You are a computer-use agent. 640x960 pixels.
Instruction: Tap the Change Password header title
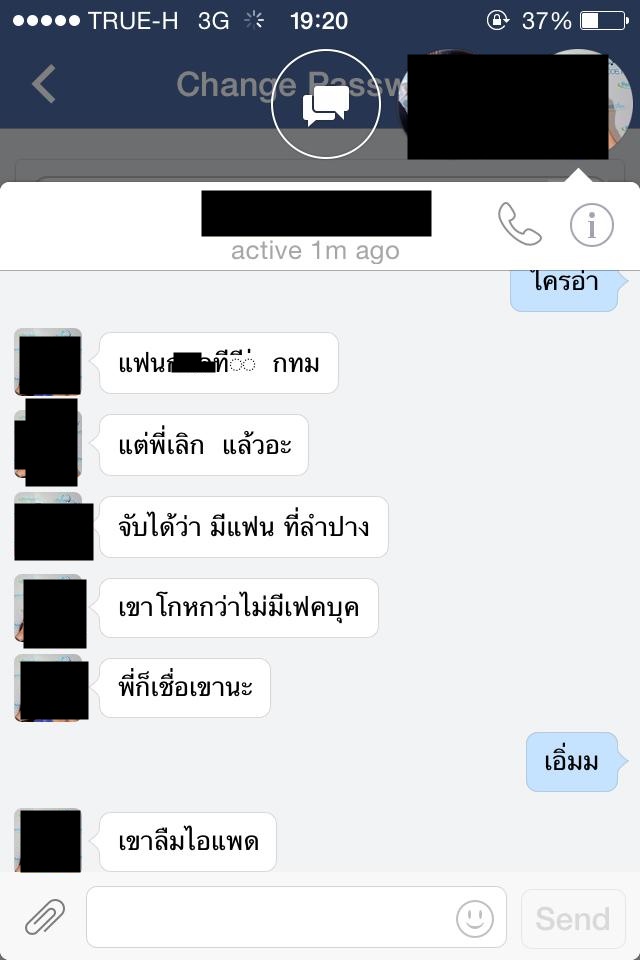[292, 84]
